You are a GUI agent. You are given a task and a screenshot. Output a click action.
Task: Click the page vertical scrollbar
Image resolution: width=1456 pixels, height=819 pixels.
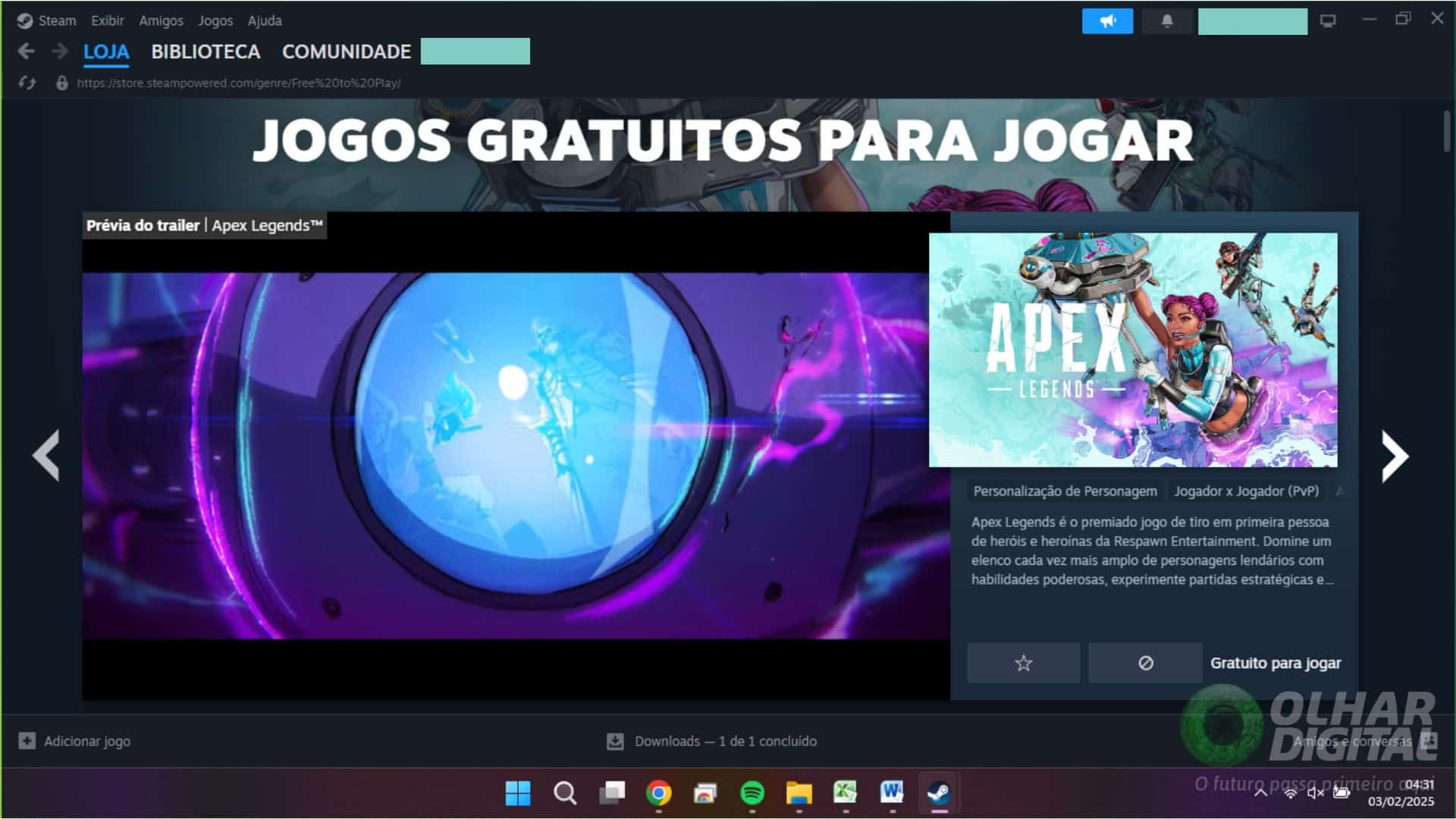(x=1447, y=130)
